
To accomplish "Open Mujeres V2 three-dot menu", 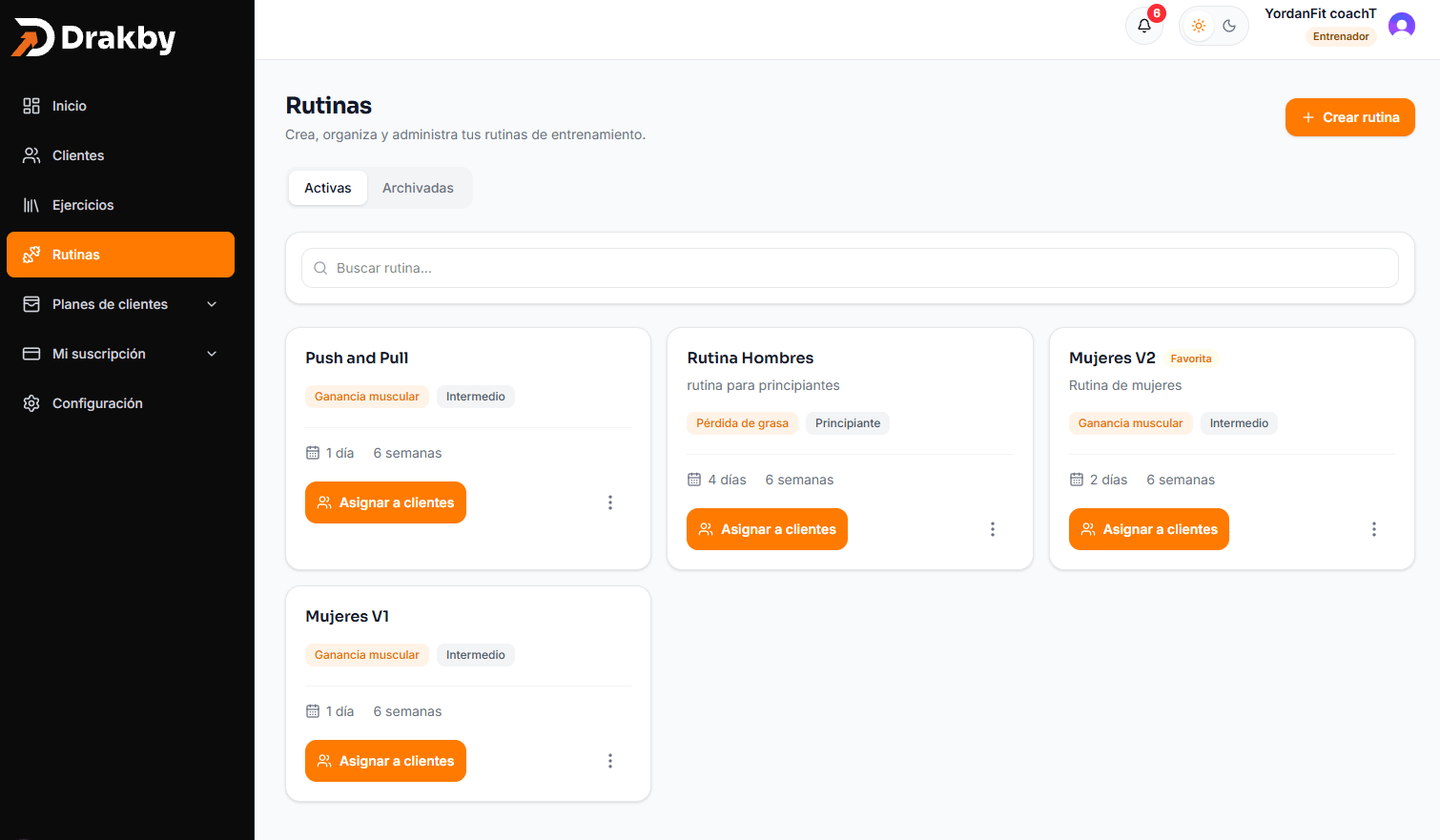I will click(1374, 529).
